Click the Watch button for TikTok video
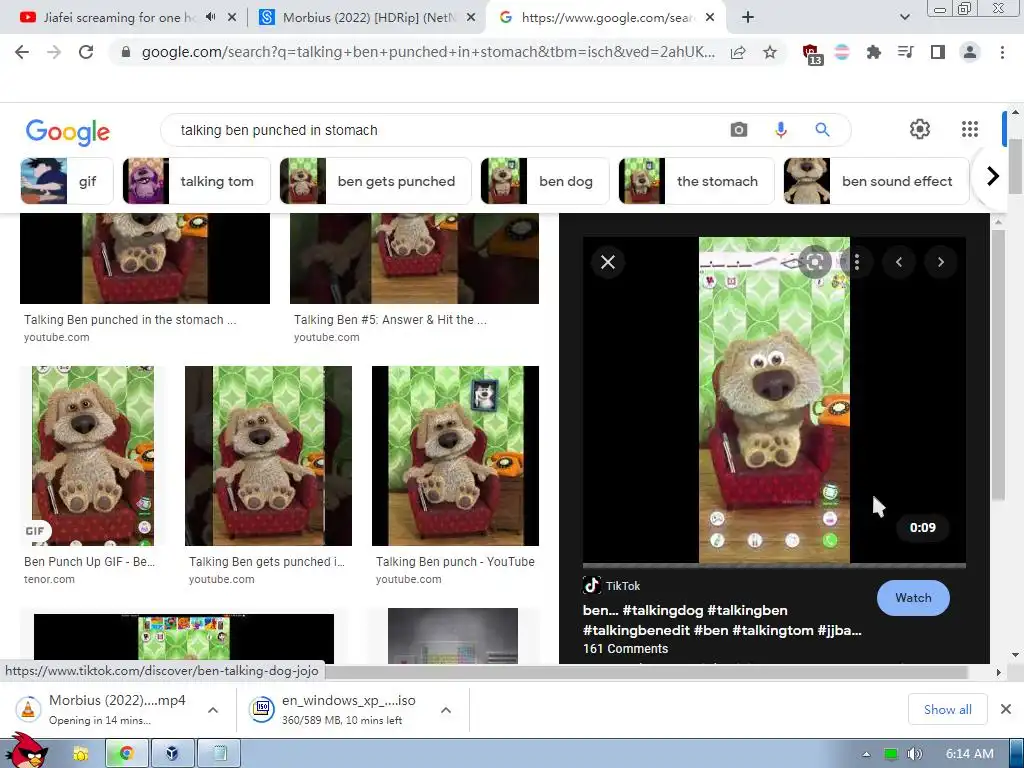The image size is (1024, 768). pyautogui.click(x=913, y=598)
